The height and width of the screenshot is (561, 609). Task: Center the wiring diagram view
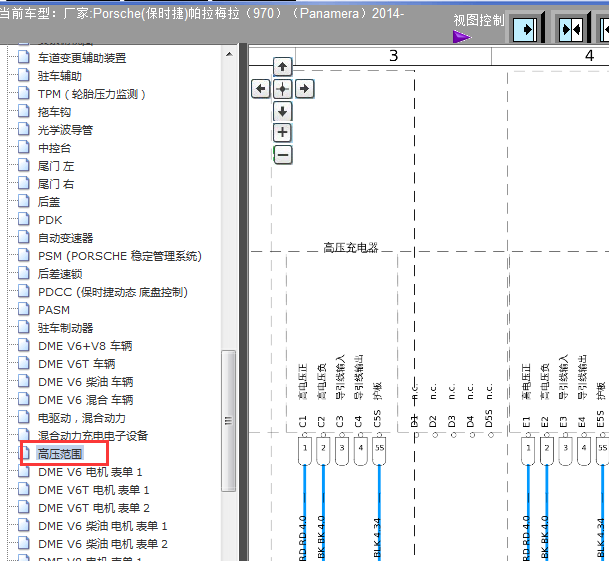pos(282,89)
